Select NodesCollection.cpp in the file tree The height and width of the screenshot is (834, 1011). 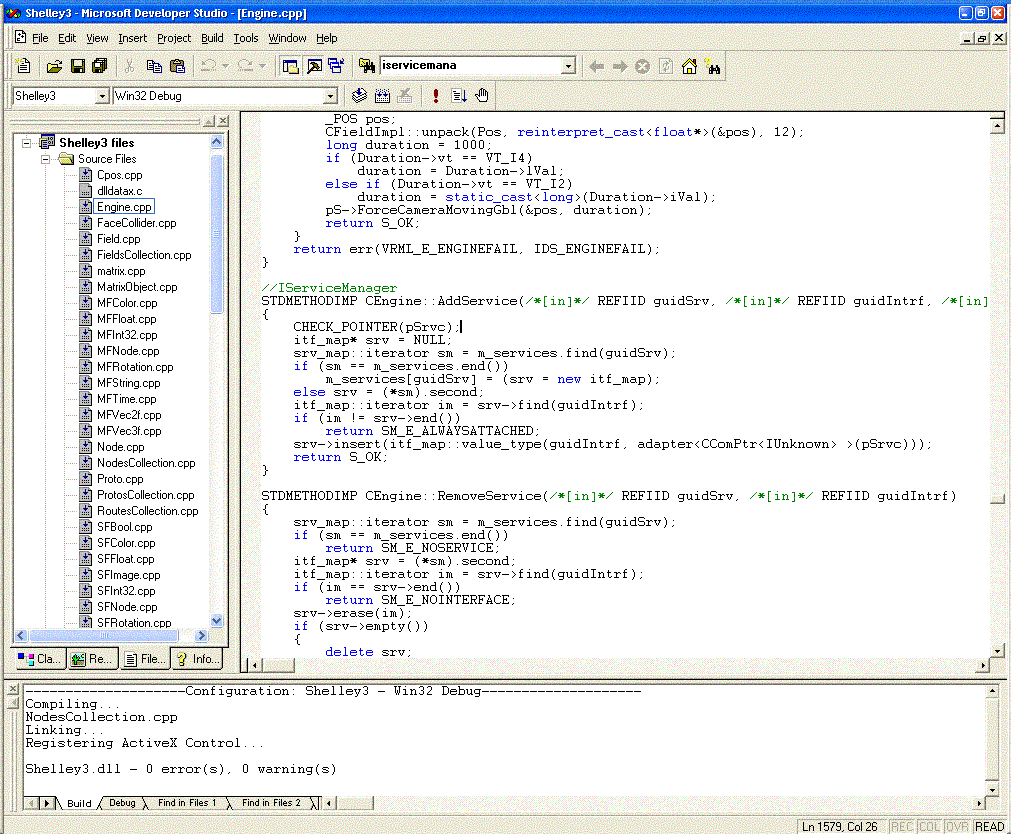pyautogui.click(x=146, y=462)
